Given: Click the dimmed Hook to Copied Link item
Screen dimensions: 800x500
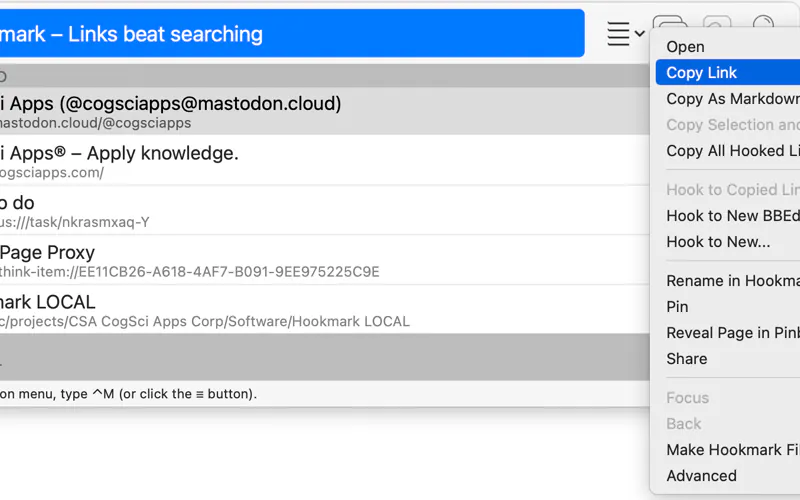Looking at the screenshot, I should 728,189.
